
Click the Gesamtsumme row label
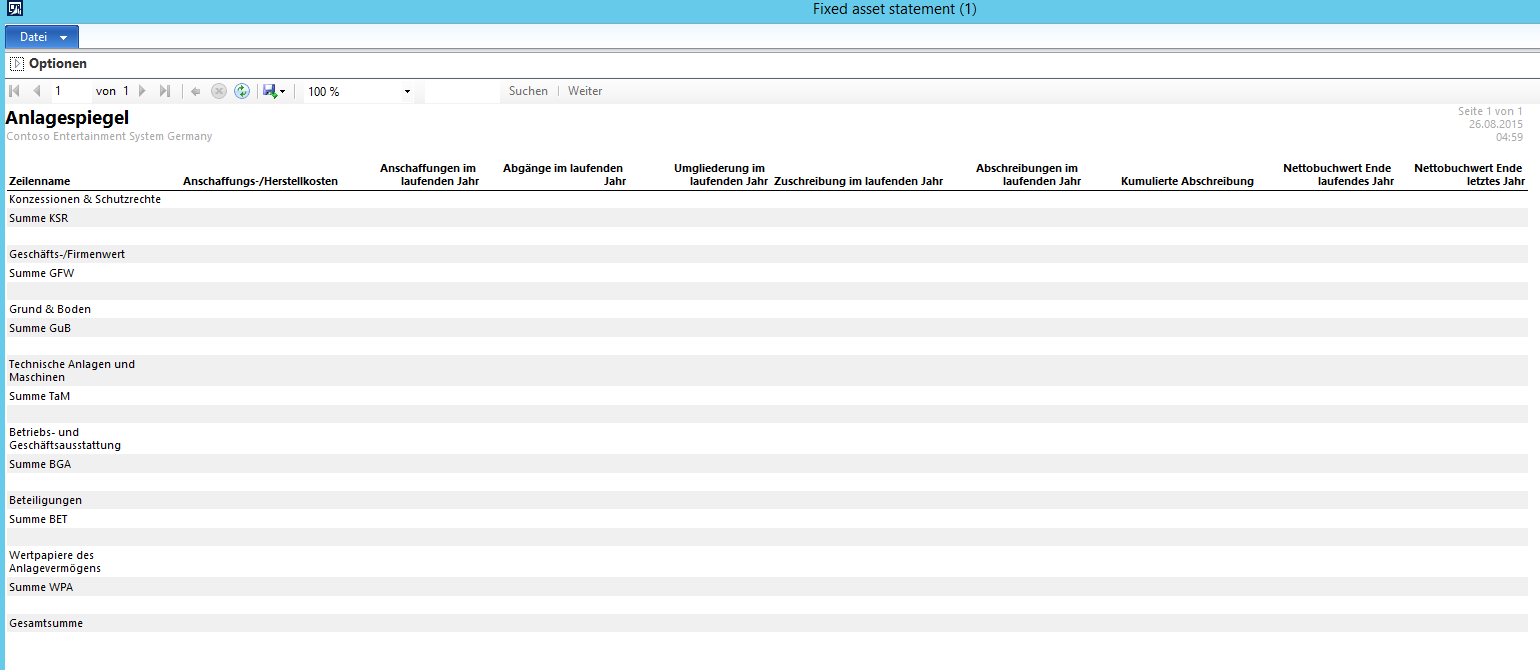(x=46, y=623)
